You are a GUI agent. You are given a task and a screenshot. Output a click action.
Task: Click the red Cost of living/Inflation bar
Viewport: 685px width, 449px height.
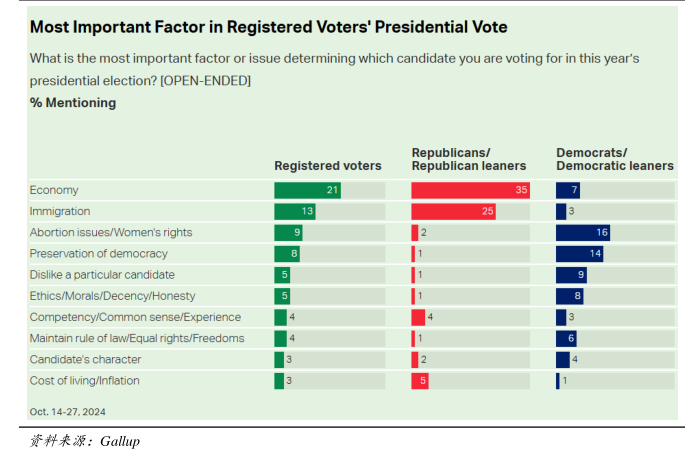pyautogui.click(x=420, y=380)
